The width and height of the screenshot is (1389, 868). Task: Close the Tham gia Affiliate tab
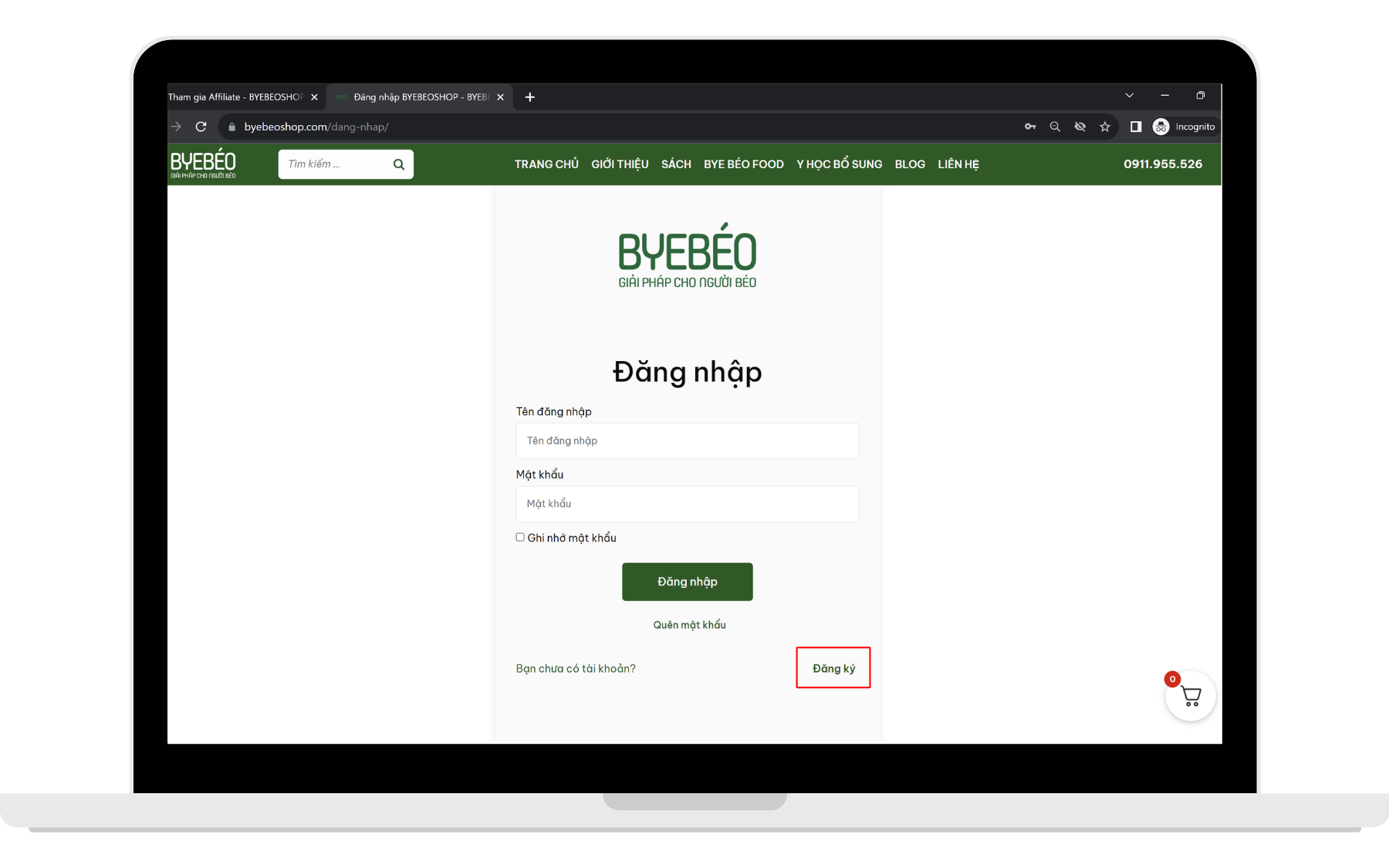pyautogui.click(x=314, y=97)
